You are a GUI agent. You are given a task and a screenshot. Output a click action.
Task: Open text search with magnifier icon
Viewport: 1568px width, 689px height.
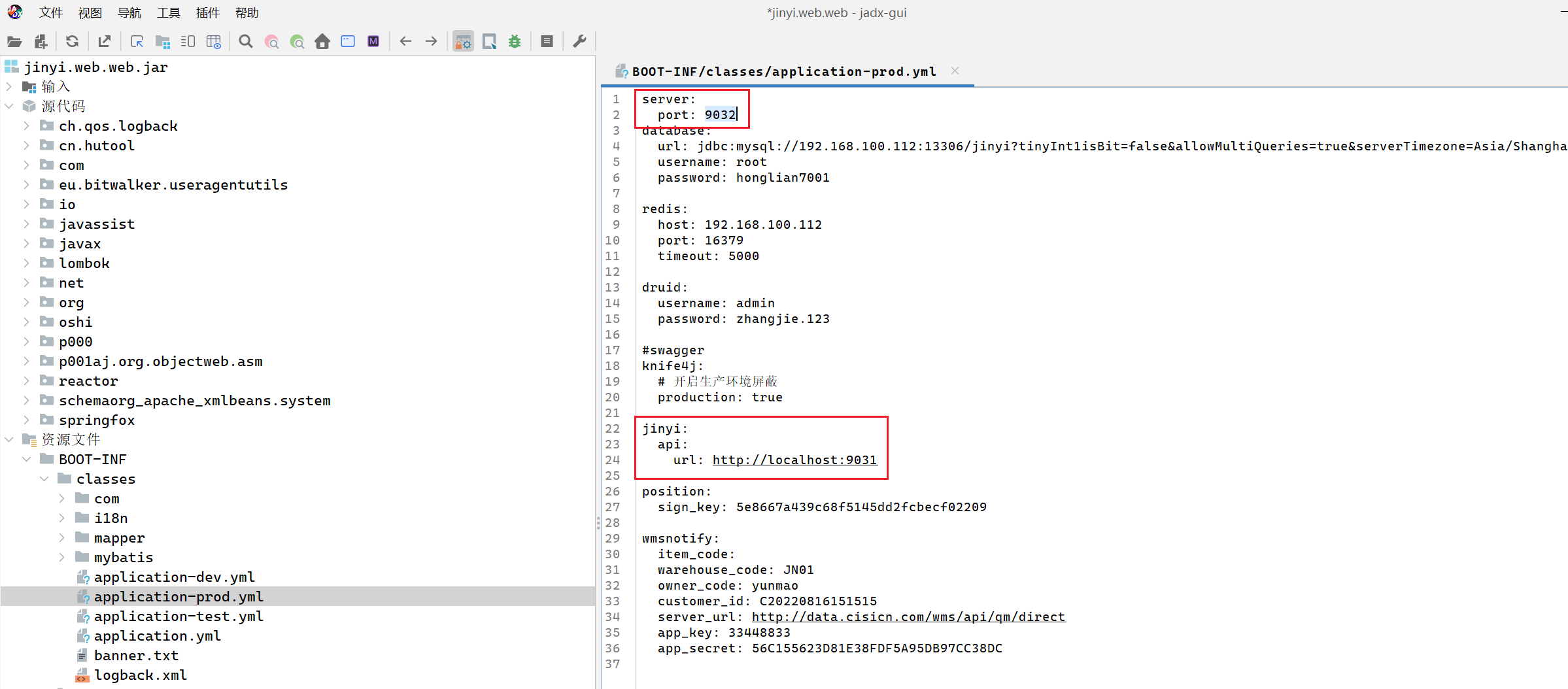click(246, 42)
